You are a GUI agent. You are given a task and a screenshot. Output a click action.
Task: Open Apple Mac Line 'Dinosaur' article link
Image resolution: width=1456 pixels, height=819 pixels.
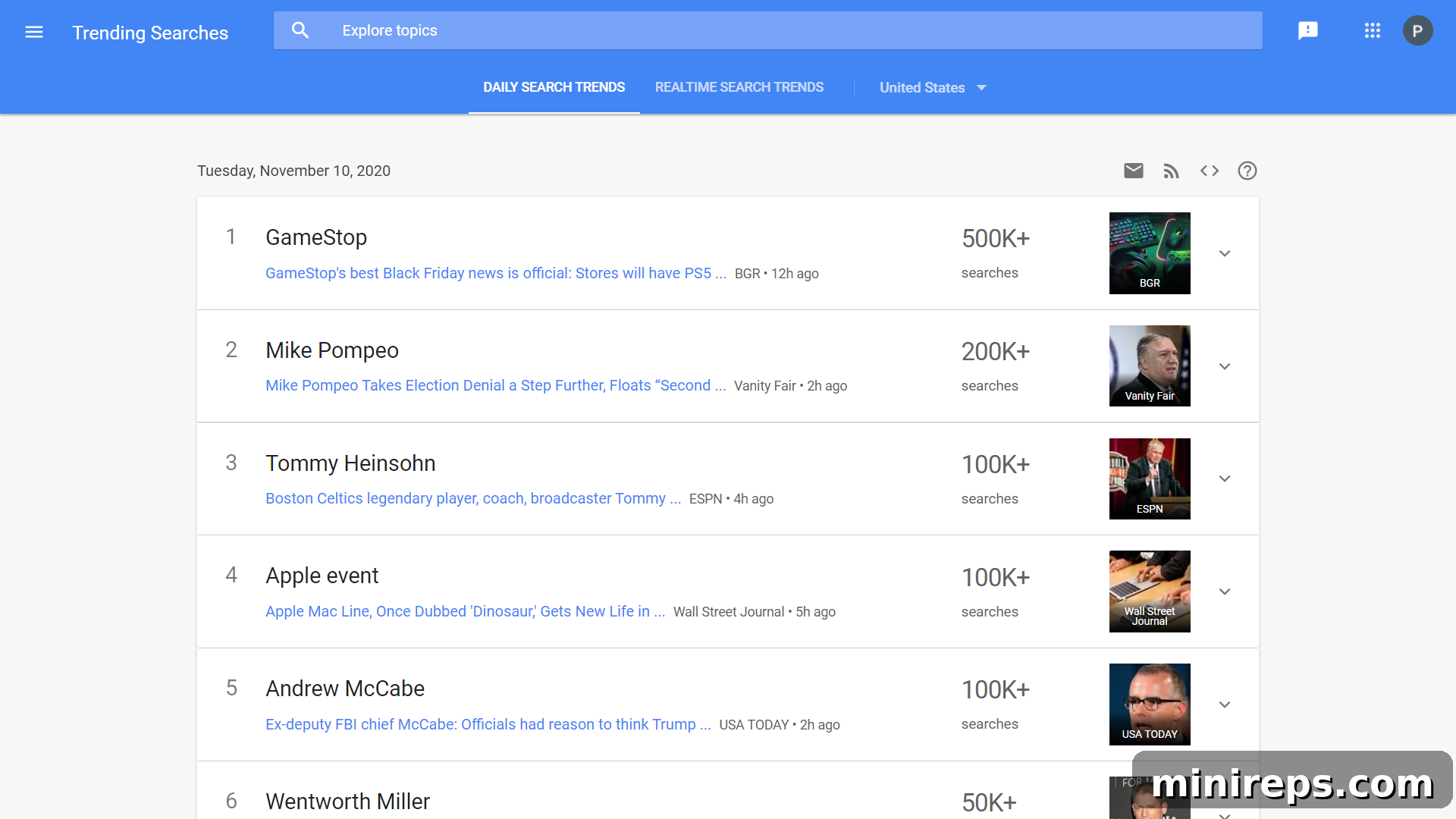(466, 611)
